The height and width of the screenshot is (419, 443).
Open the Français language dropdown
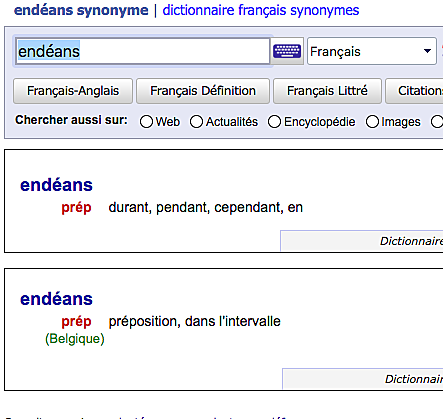(x=372, y=51)
